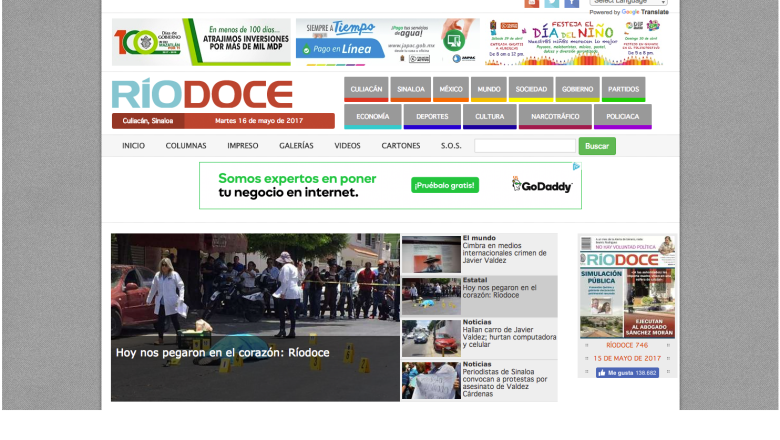Click the GoDaddy 'Somos expertos' ad text

297,185
